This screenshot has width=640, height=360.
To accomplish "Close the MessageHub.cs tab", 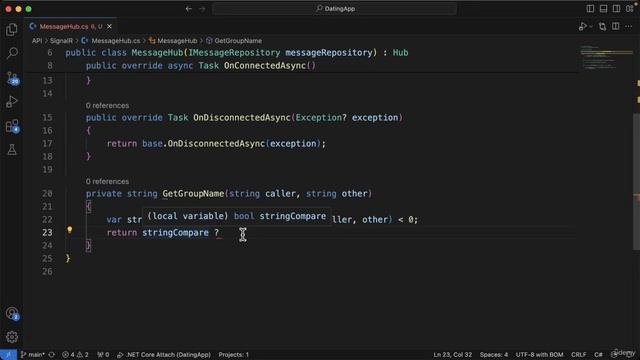I will point(109,27).
